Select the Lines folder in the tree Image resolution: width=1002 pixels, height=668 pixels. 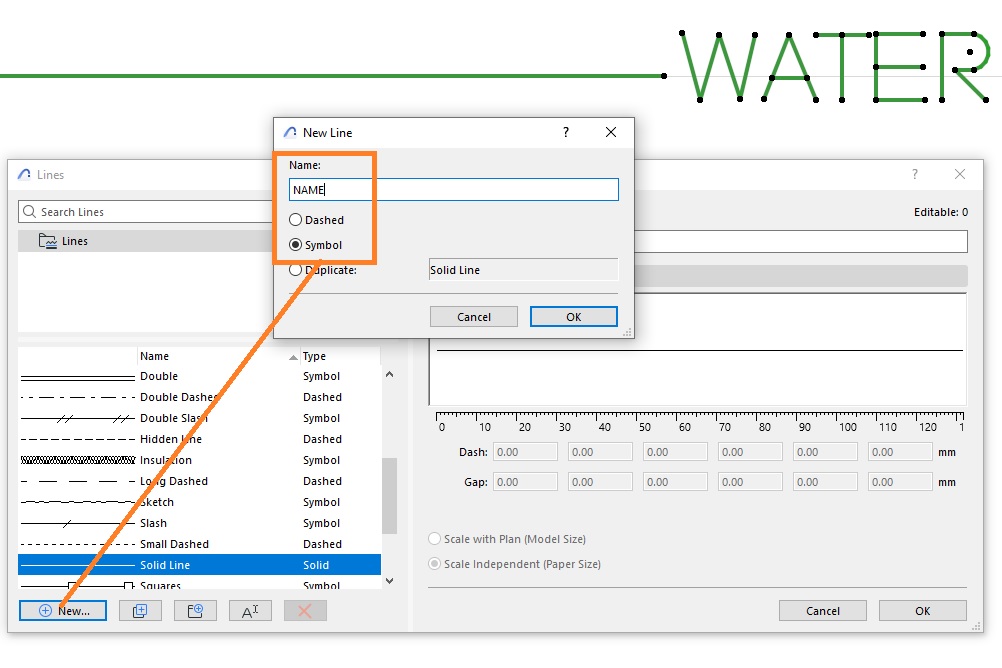point(146,241)
